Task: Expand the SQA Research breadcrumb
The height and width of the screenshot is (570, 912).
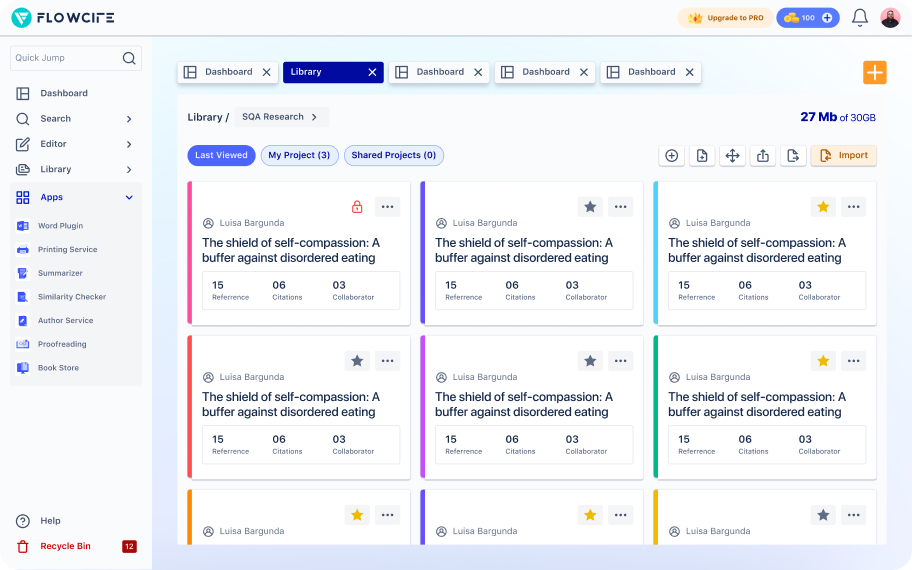Action: pyautogui.click(x=313, y=117)
